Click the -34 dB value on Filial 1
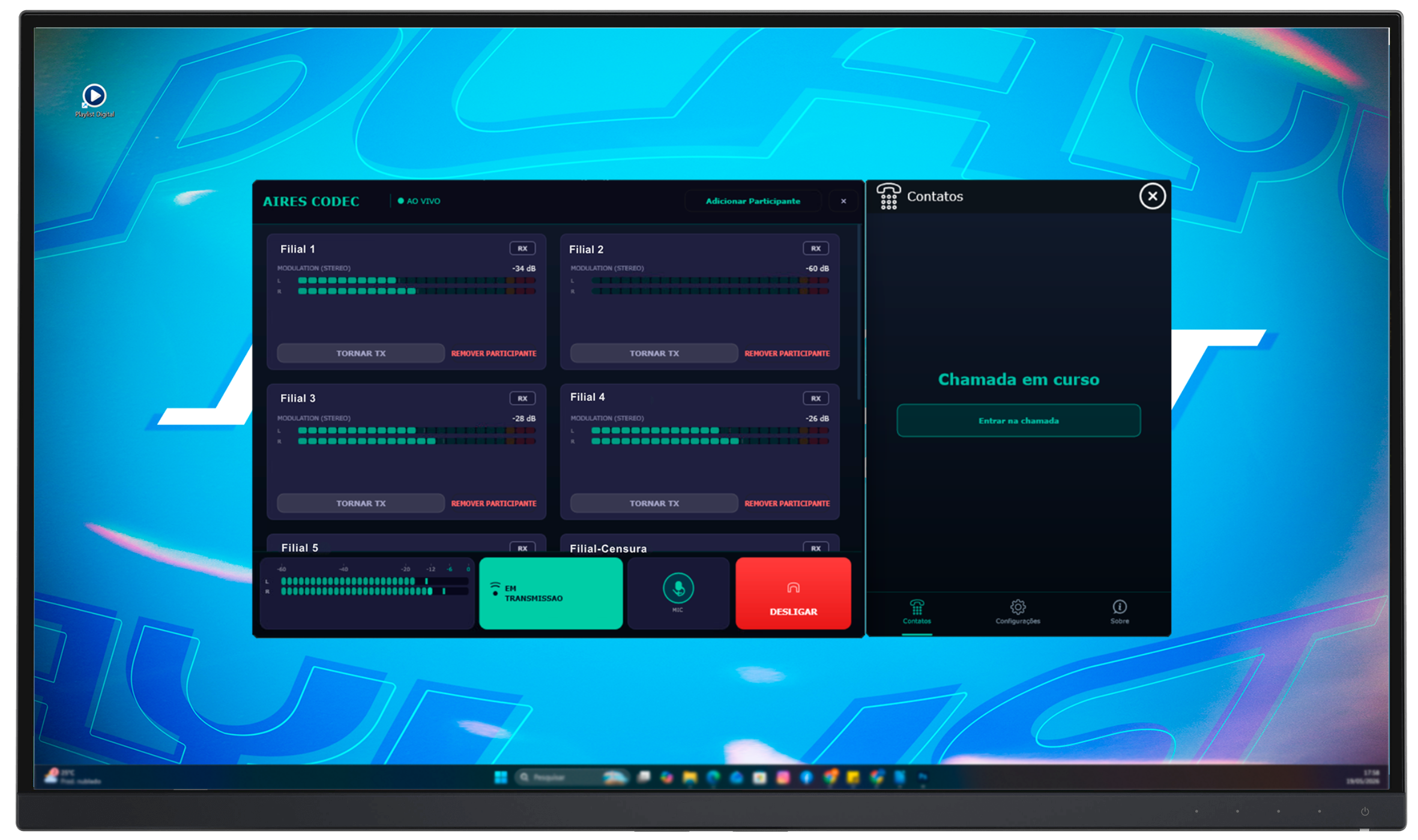The height and width of the screenshot is (840, 1418). (x=523, y=268)
